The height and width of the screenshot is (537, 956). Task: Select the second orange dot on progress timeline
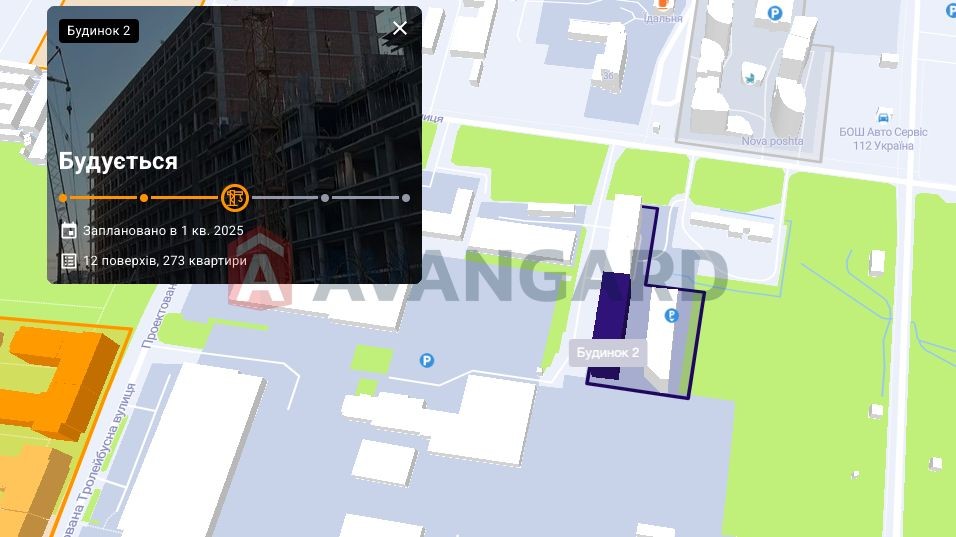tap(144, 198)
